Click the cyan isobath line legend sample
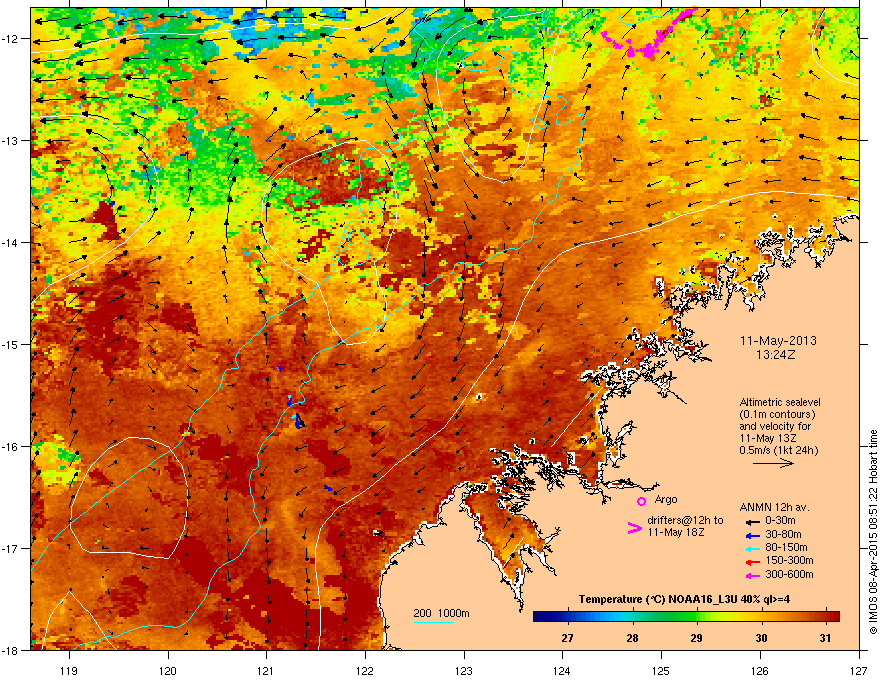The width and height of the screenshot is (880, 680). (x=433, y=622)
